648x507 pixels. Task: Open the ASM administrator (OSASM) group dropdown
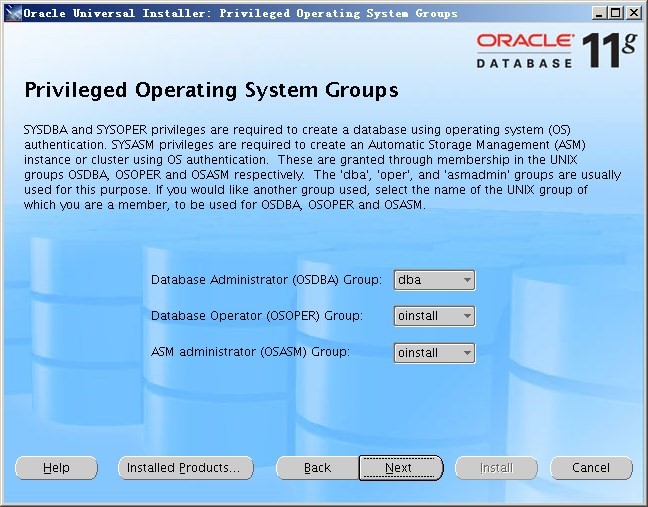[x=434, y=353]
